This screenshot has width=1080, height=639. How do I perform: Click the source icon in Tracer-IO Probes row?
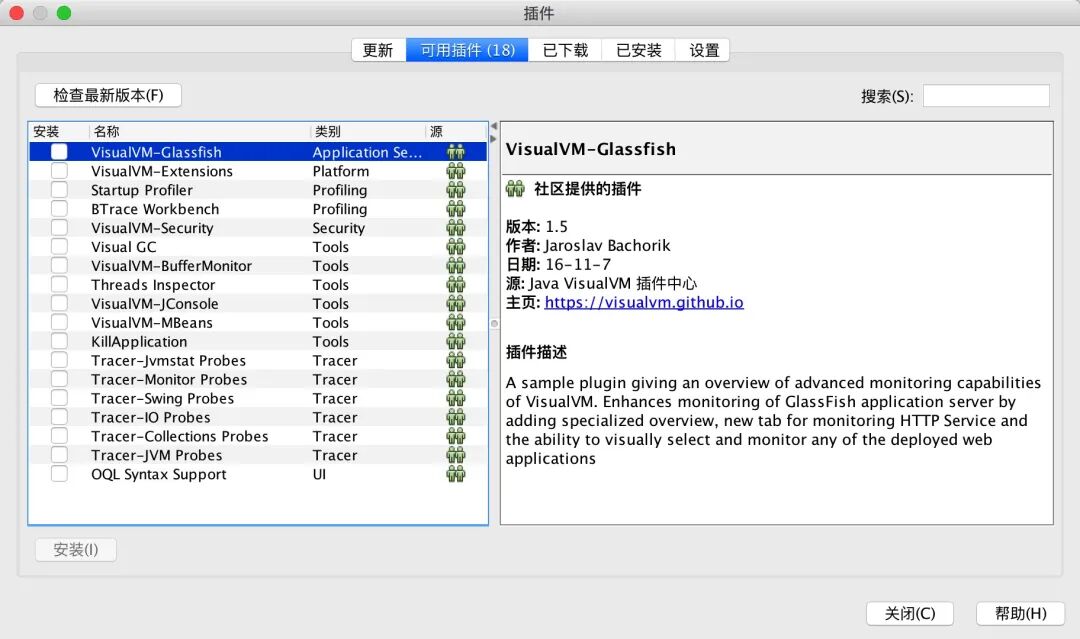pyautogui.click(x=456, y=417)
